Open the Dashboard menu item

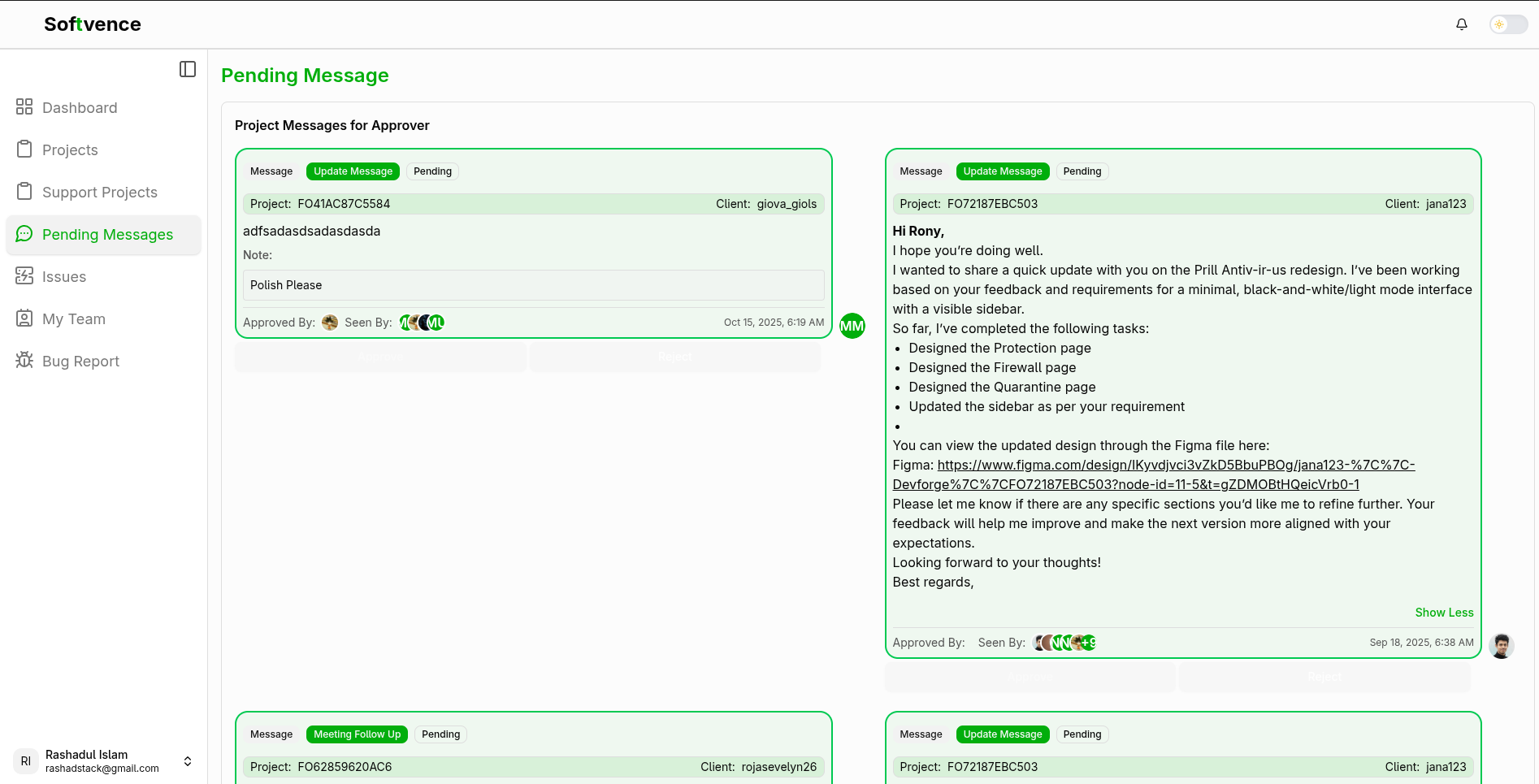click(x=80, y=108)
